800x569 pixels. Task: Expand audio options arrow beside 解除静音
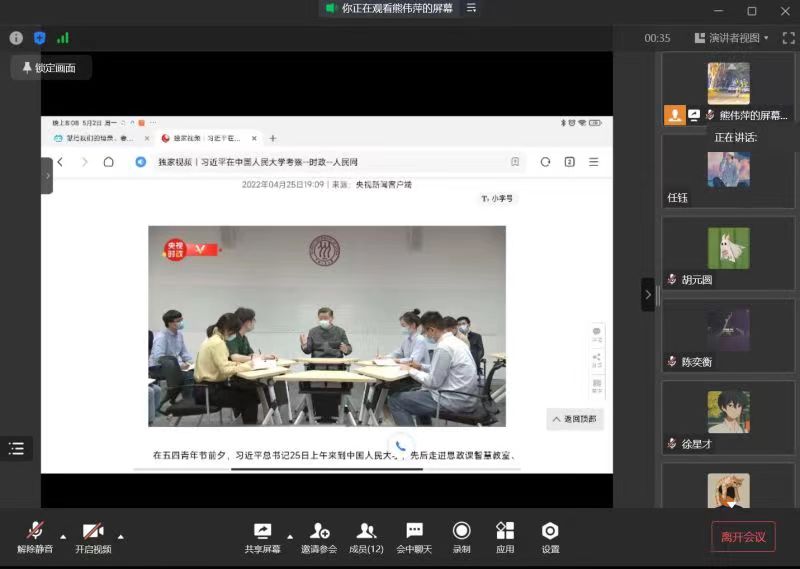click(x=63, y=535)
